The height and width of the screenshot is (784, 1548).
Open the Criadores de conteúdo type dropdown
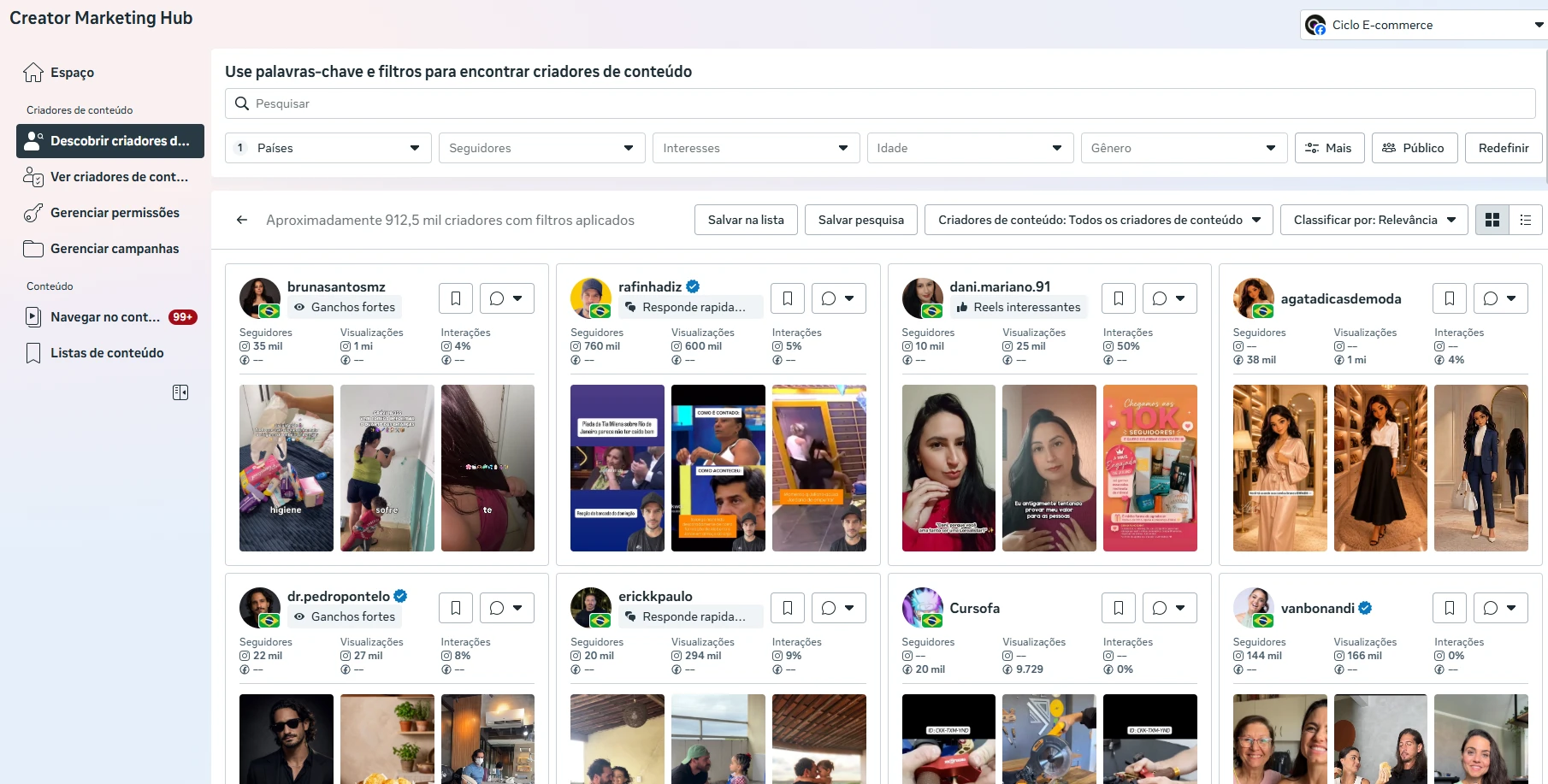(x=1099, y=220)
